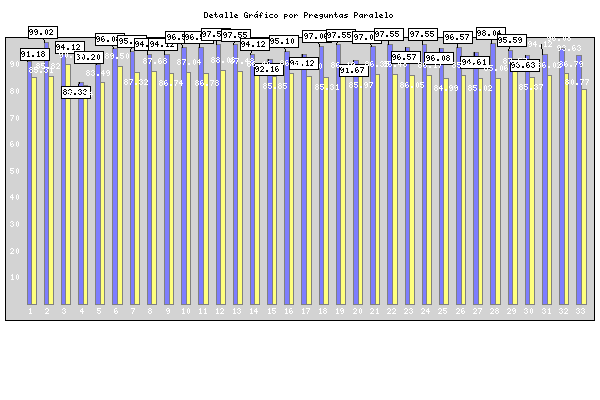Click the x-axis question number 7
The image size is (600, 400).
(x=133, y=311)
